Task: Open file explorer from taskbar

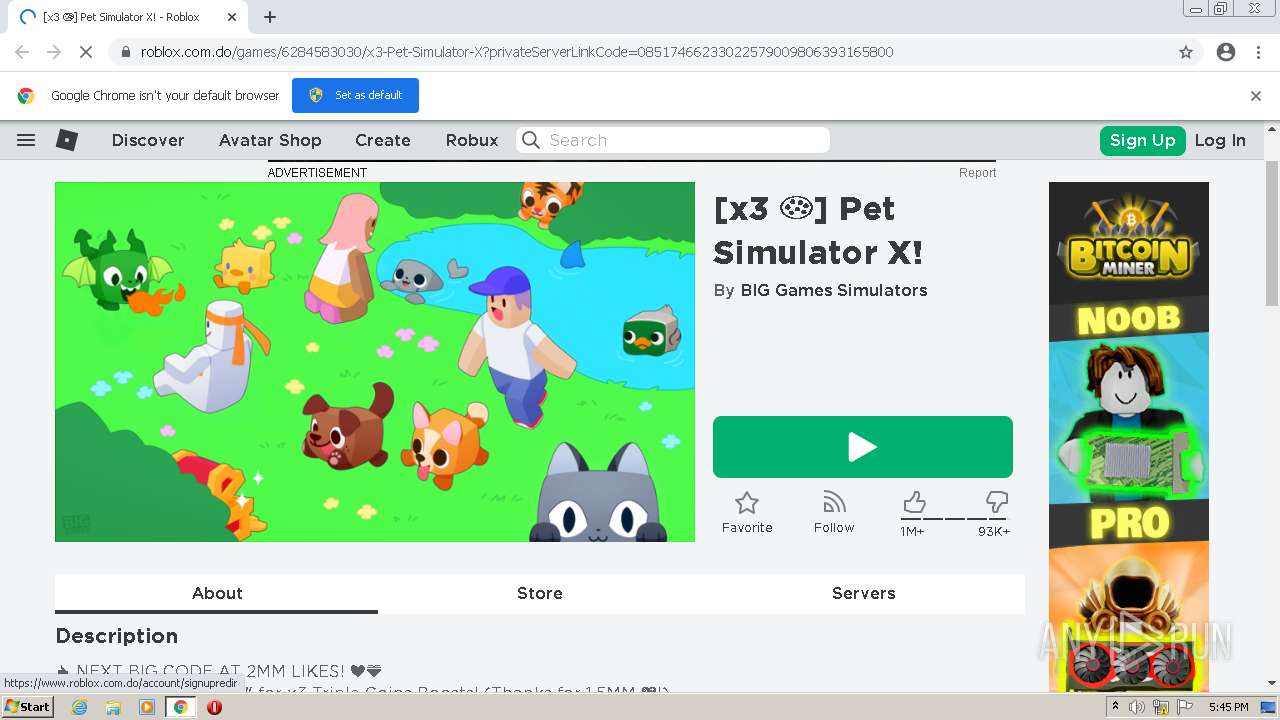Action: click(113, 707)
